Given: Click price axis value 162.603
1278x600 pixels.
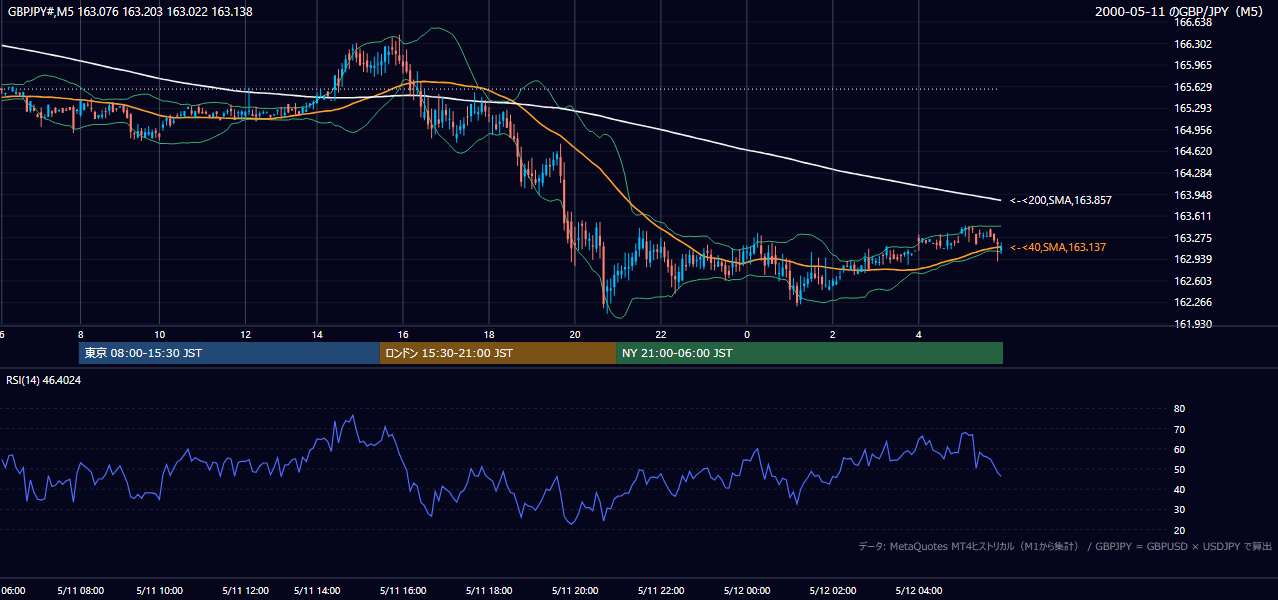Looking at the screenshot, I should (1192, 281).
